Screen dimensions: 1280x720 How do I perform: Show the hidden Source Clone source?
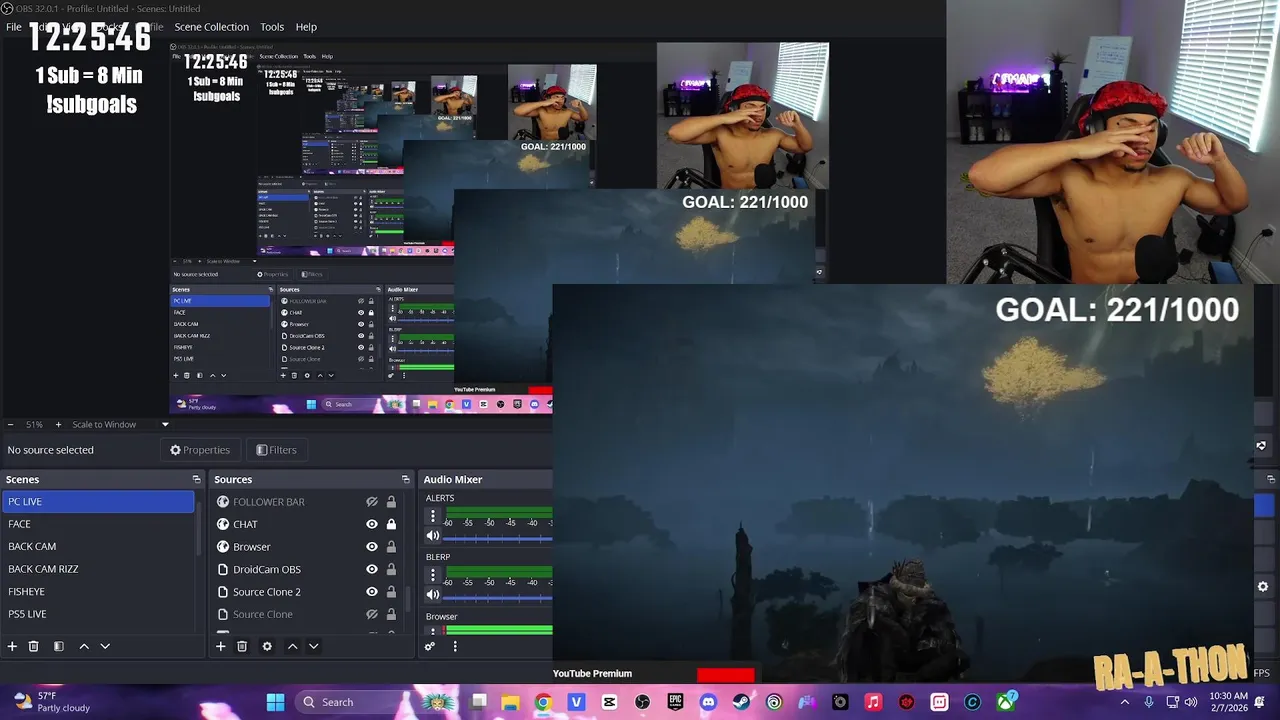(372, 614)
